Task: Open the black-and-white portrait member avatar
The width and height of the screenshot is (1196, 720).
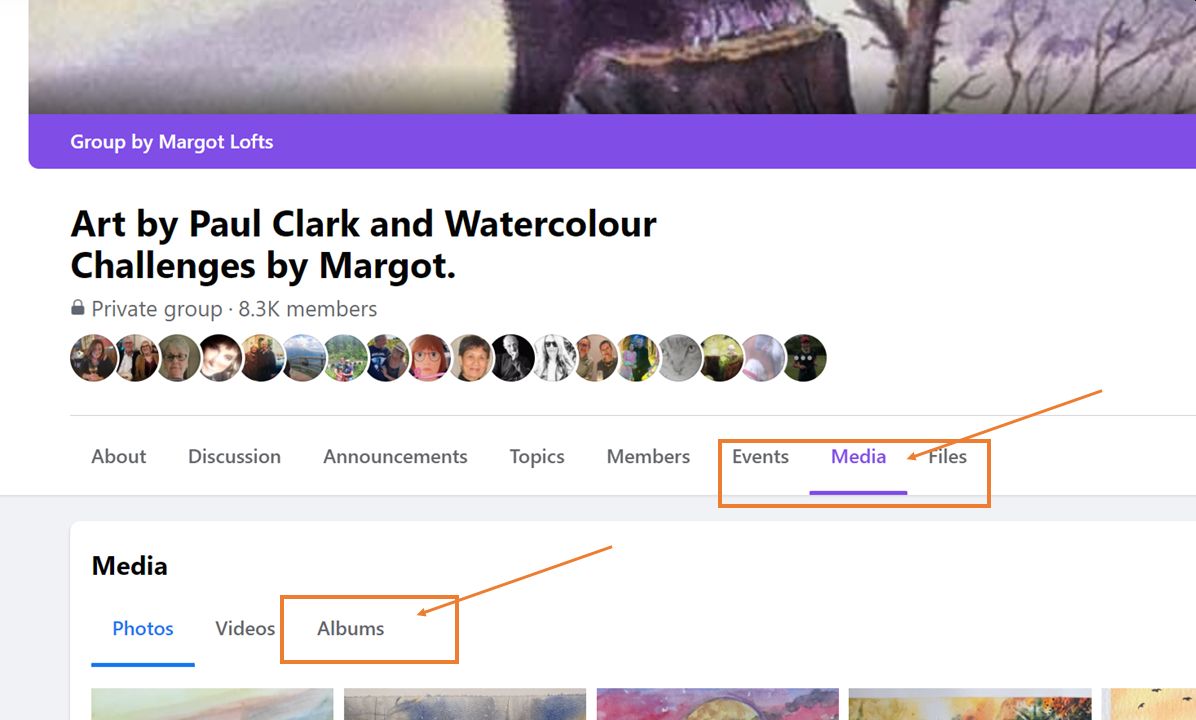Action: [513, 358]
